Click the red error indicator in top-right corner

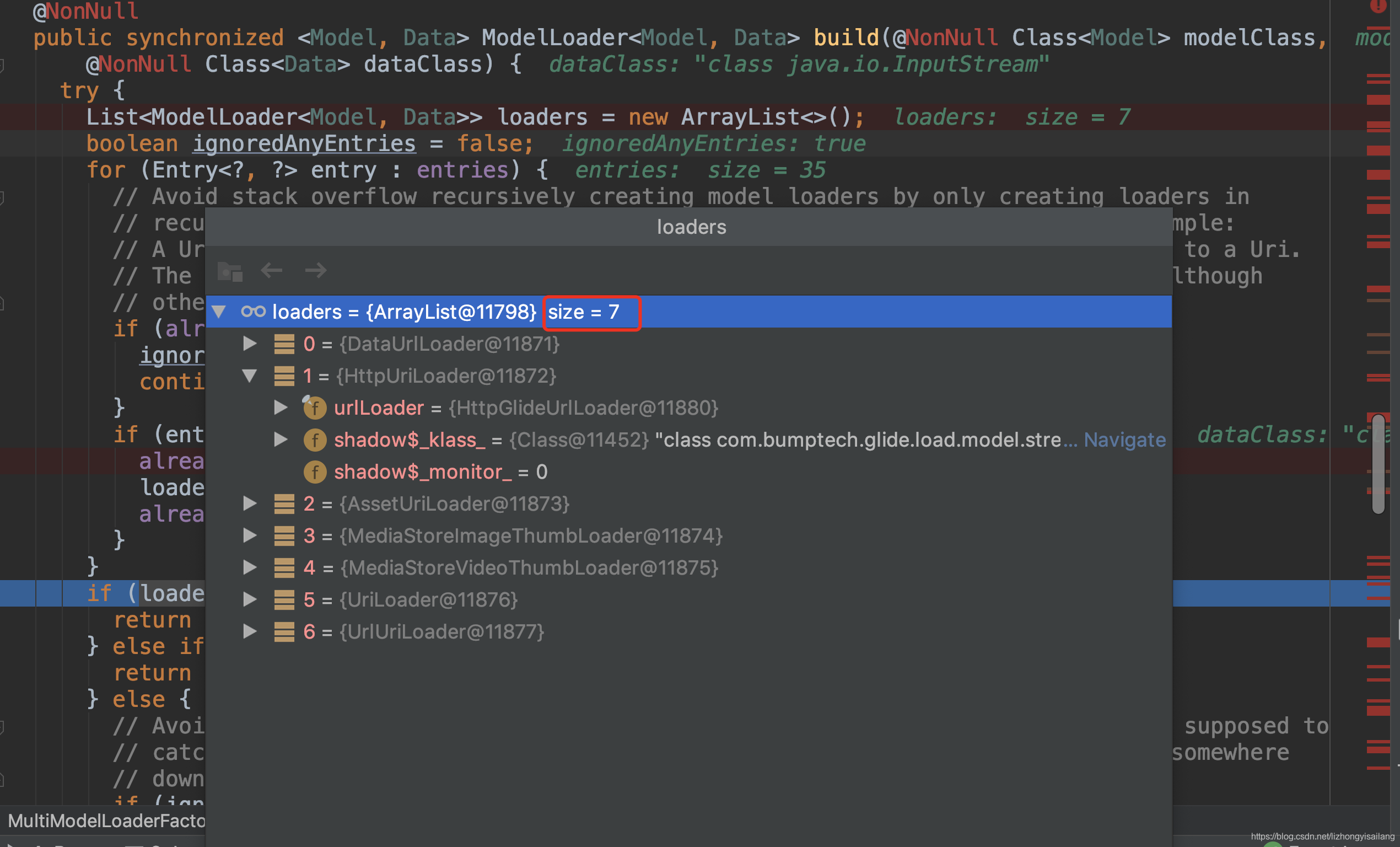point(1379,7)
